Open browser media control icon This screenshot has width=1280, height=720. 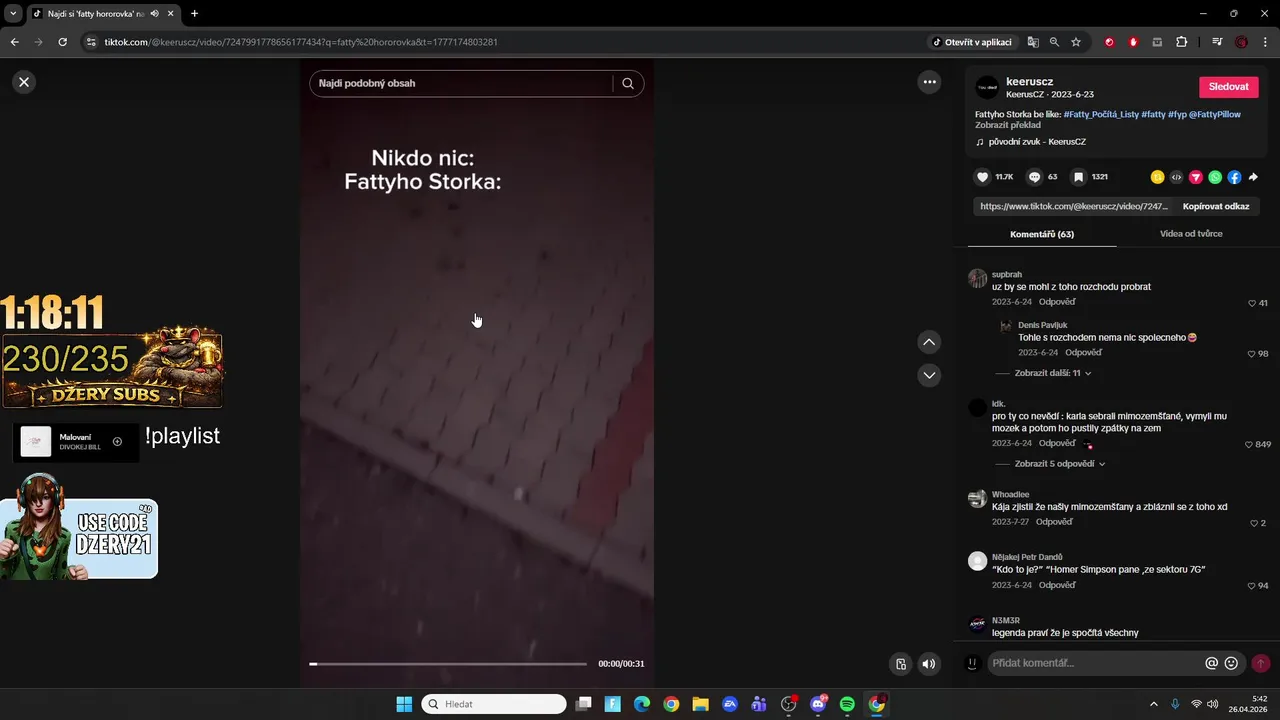click(x=1217, y=42)
